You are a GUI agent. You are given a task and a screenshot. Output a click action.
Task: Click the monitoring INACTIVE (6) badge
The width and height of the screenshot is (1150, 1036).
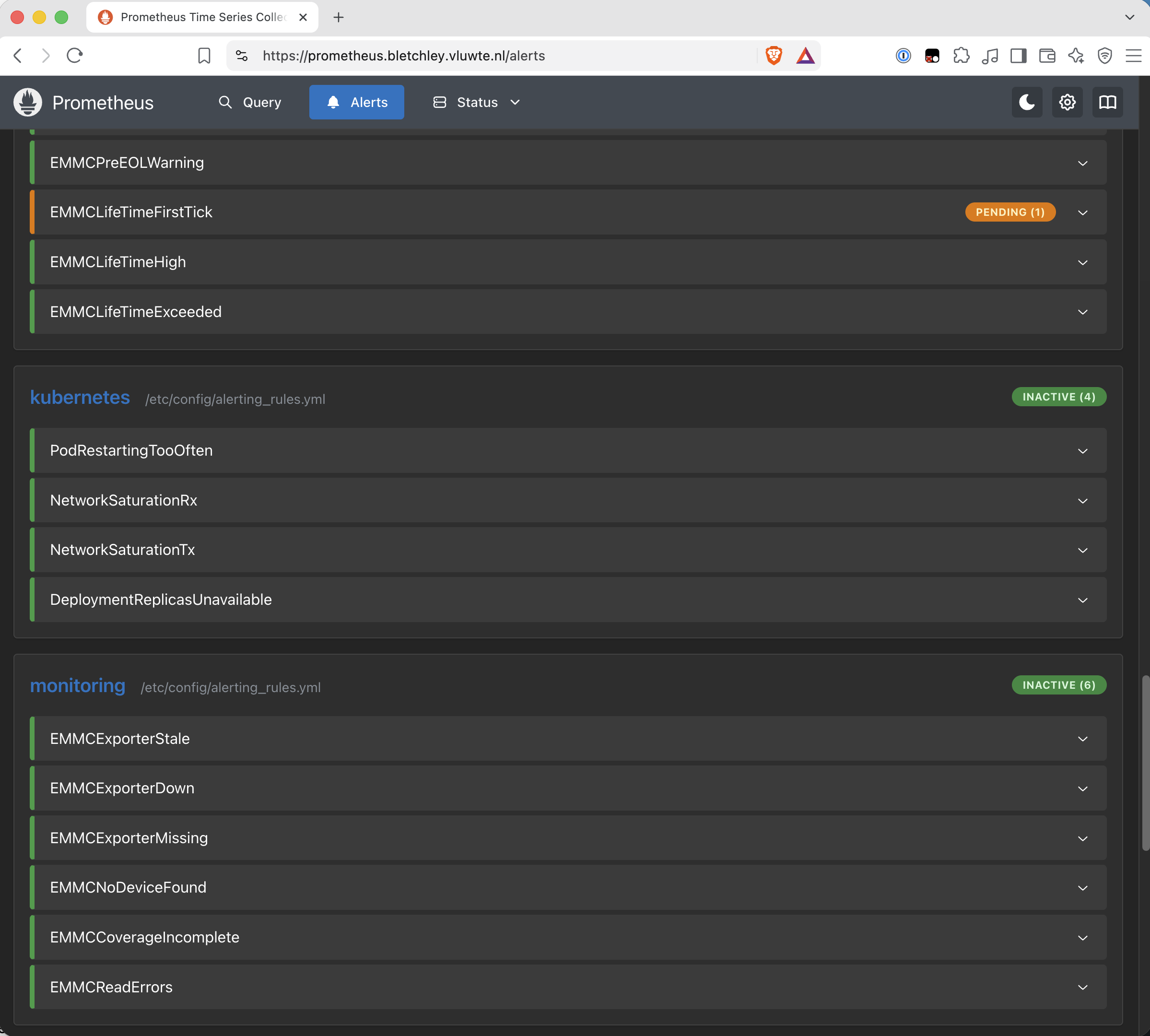[1058, 685]
